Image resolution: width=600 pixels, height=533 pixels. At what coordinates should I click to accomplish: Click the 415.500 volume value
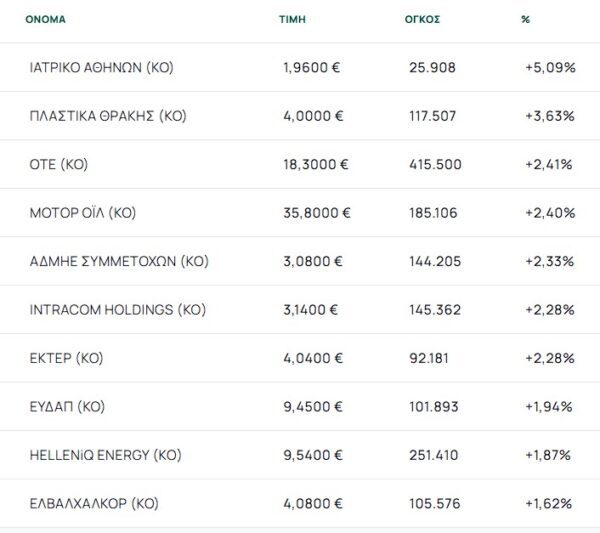pos(435,165)
